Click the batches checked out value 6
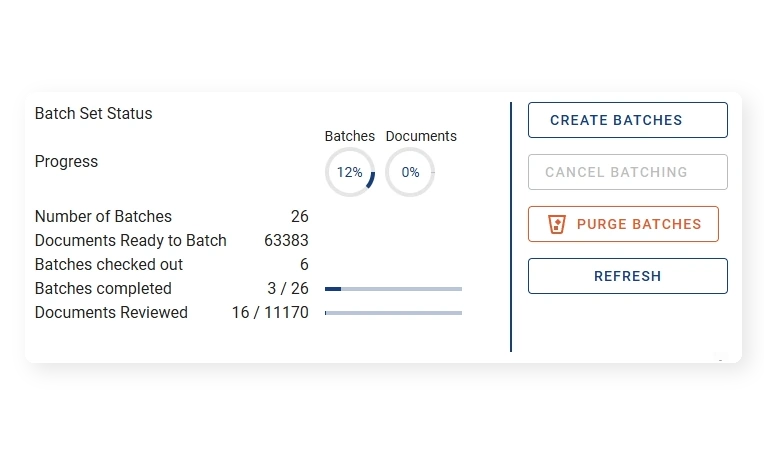This screenshot has height=474, width=777. 304,265
